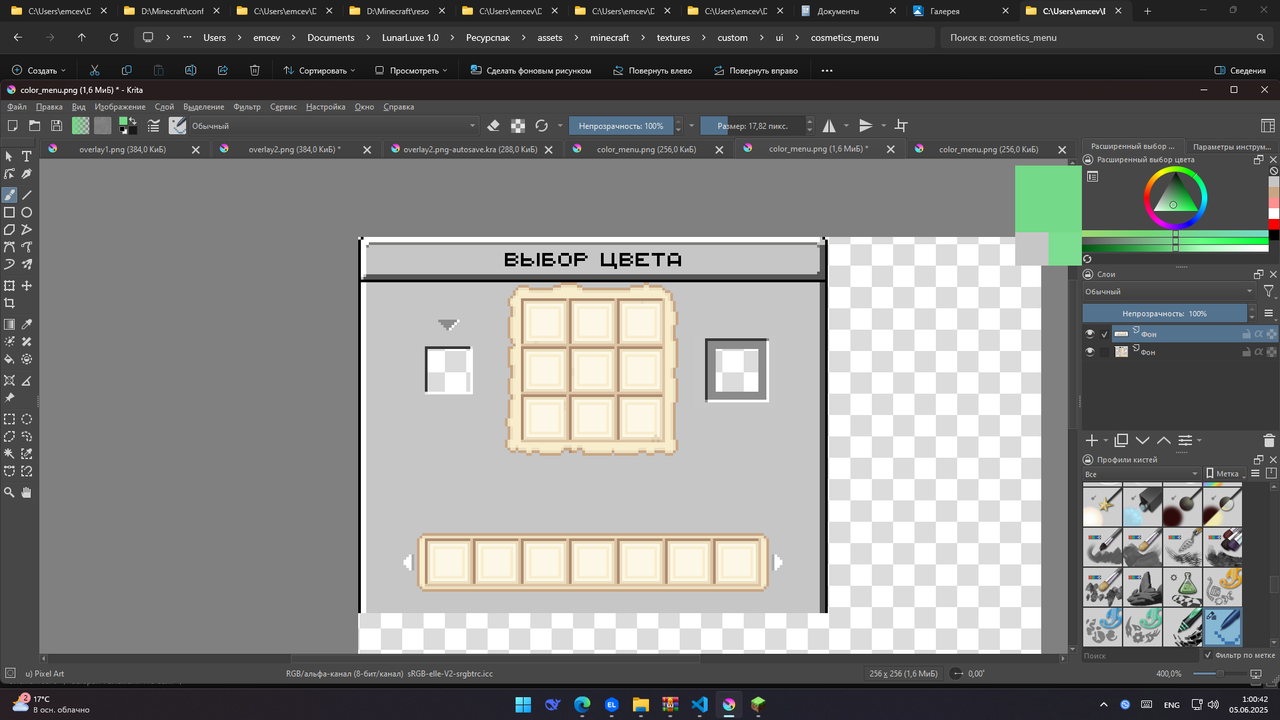Open the Настройка menu
Viewport: 1280px width, 720px height.
click(x=326, y=107)
